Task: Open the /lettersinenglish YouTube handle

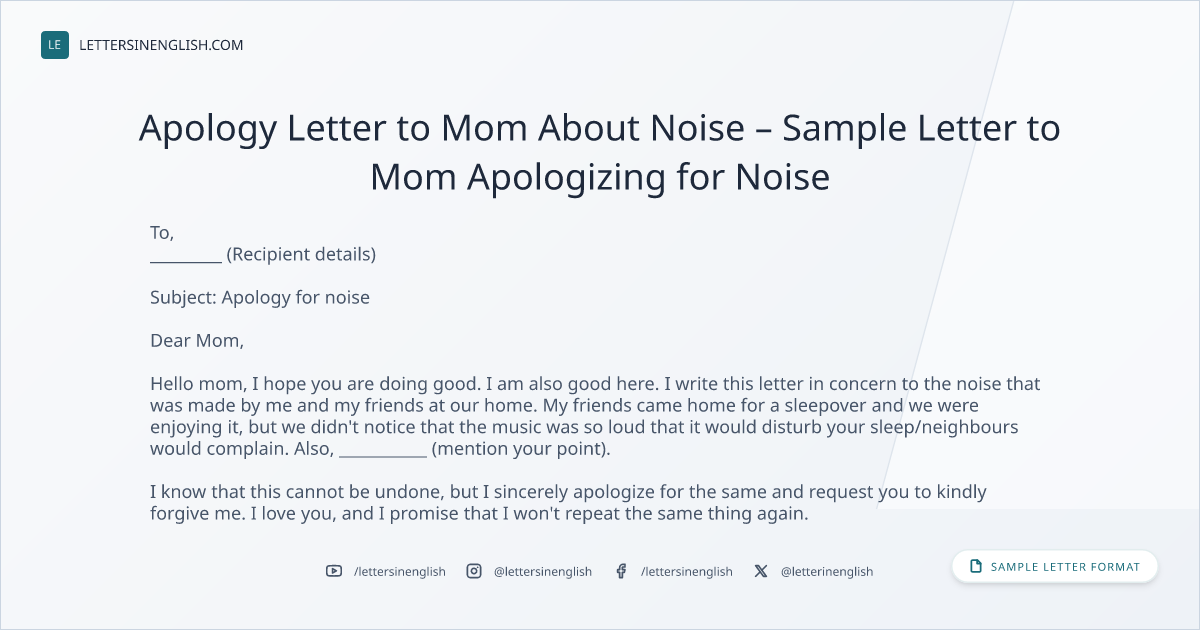Action: (400, 571)
